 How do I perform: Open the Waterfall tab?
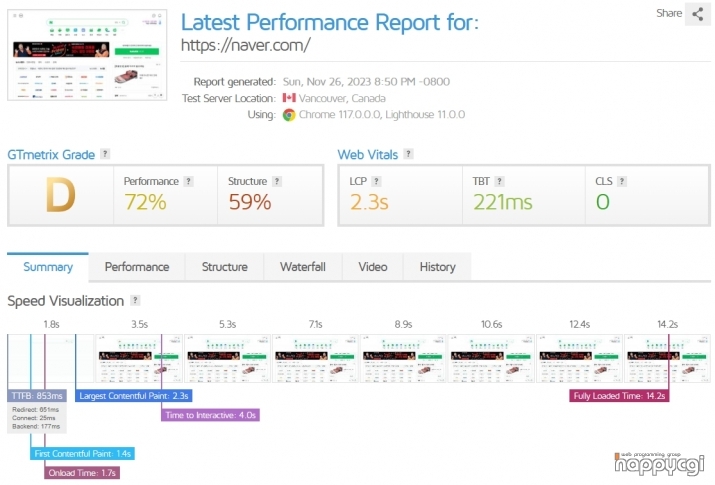303,267
